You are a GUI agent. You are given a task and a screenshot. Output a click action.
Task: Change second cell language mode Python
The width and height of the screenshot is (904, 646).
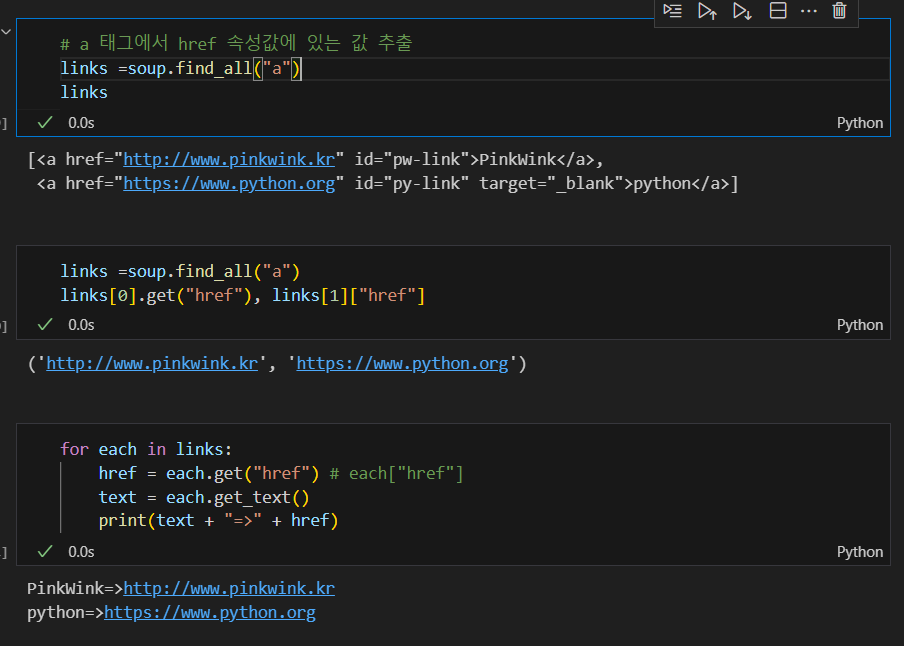click(860, 325)
